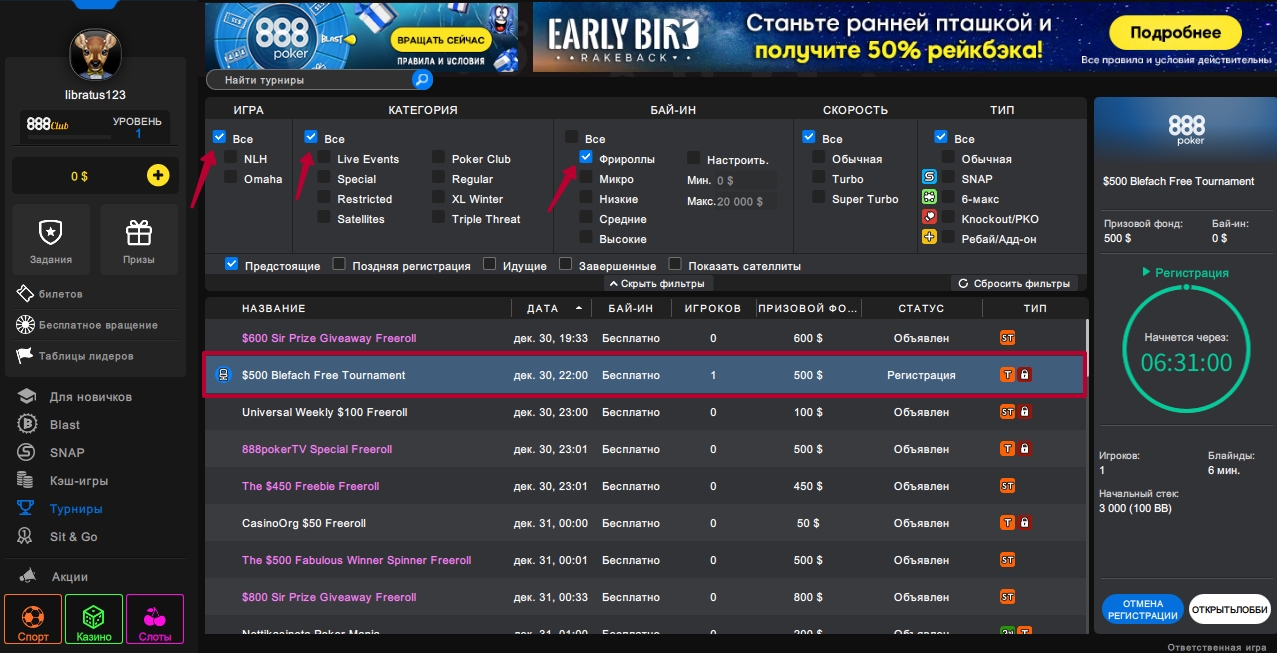Click ВРАЩАТЬ СЕЙЧАС on 888poker banner
The width and height of the screenshot is (1277, 653).
click(x=440, y=41)
